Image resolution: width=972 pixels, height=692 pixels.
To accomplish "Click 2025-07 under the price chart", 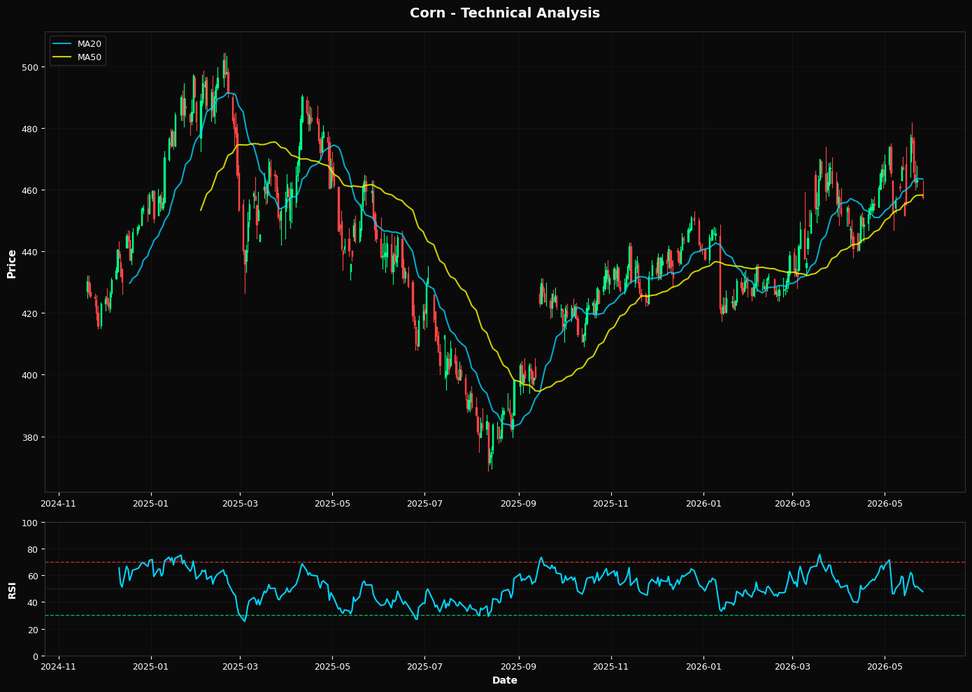I will tap(425, 503).
